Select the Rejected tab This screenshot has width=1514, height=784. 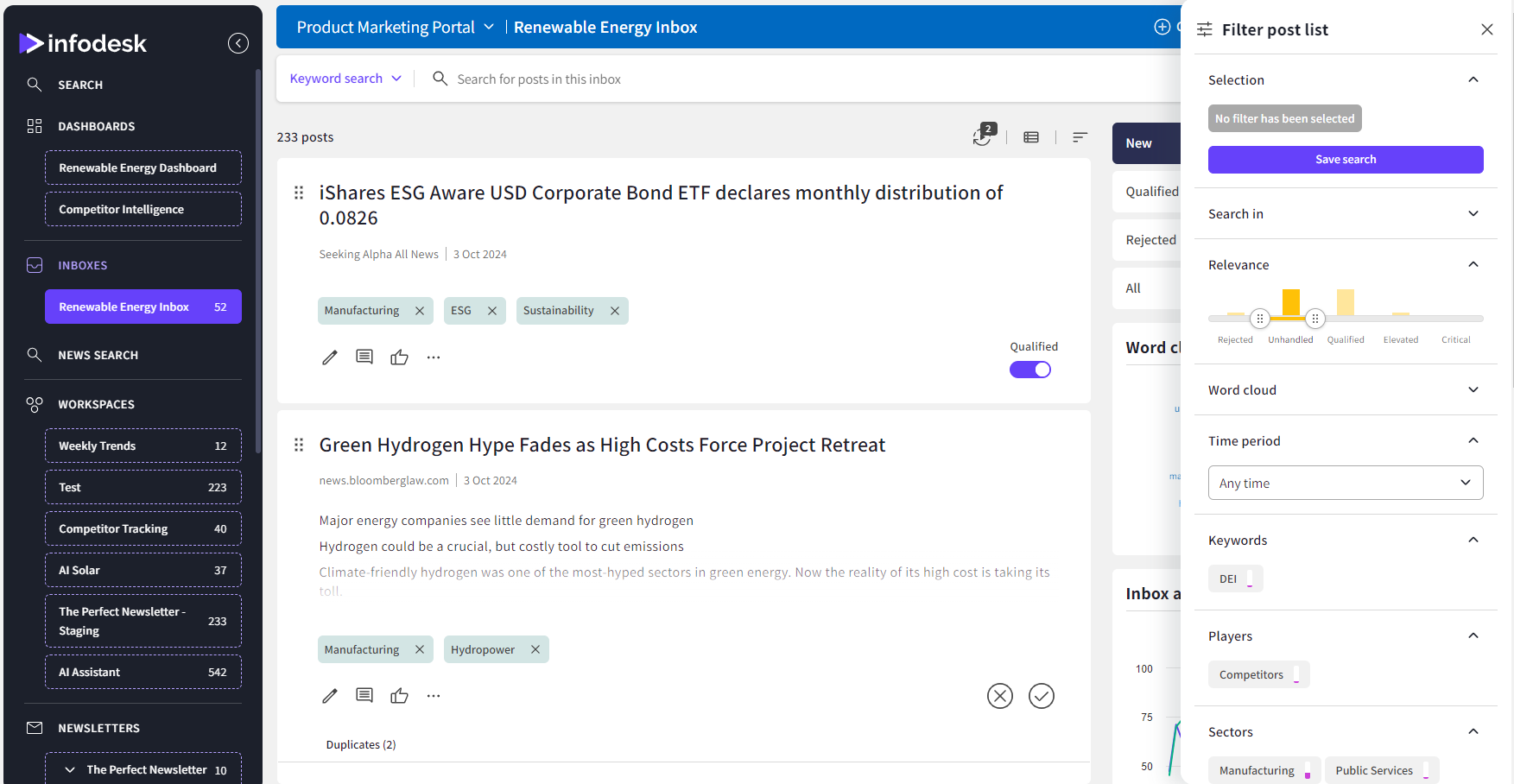1150,240
